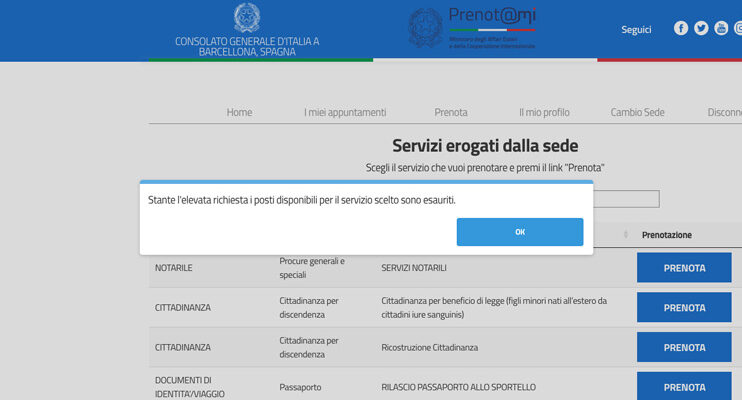Click Prenota for Ricostruzione Cittadinanza row
This screenshot has width=742, height=400.
point(684,347)
